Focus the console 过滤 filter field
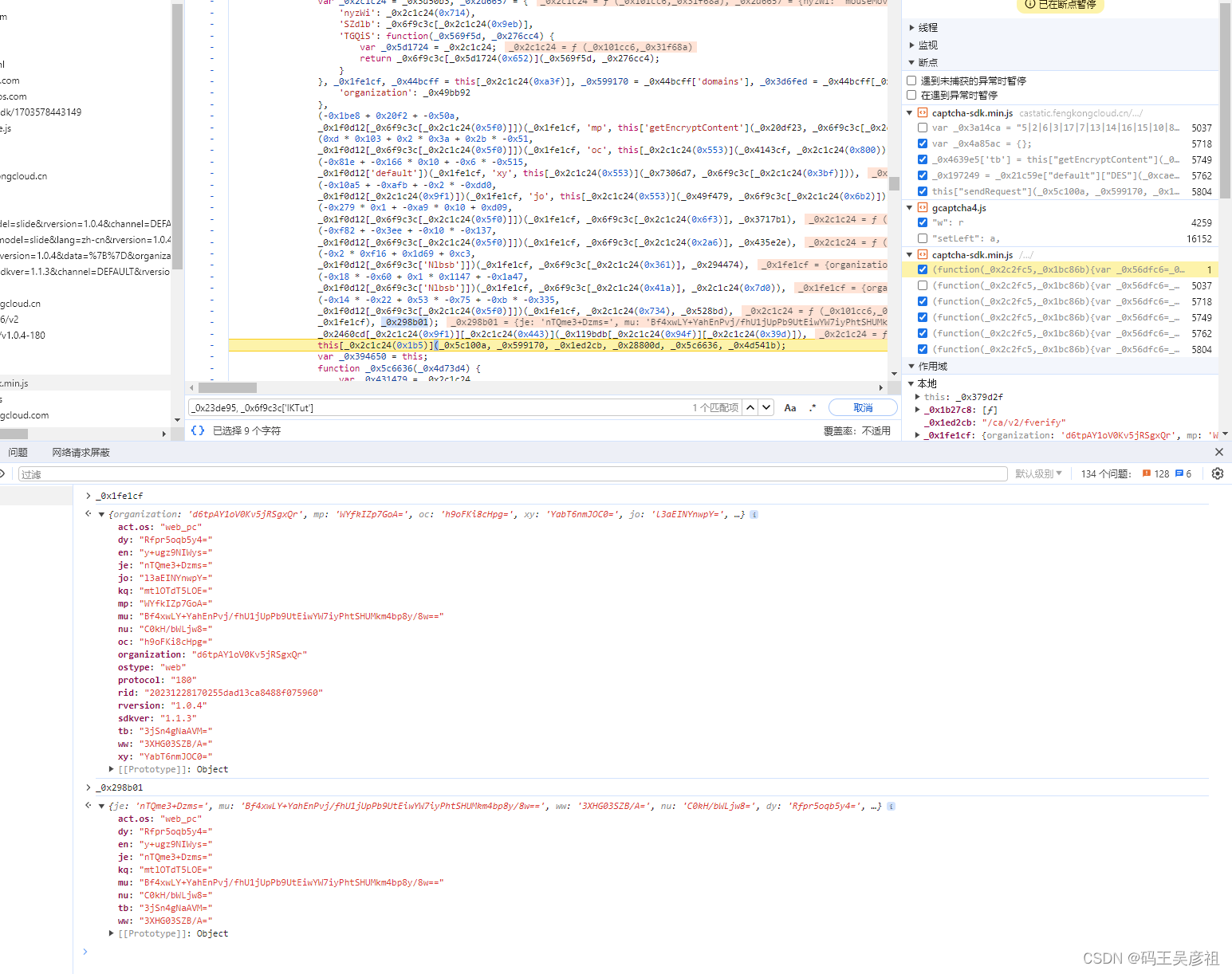Viewport: 1232px width, 974px height. coord(513,474)
